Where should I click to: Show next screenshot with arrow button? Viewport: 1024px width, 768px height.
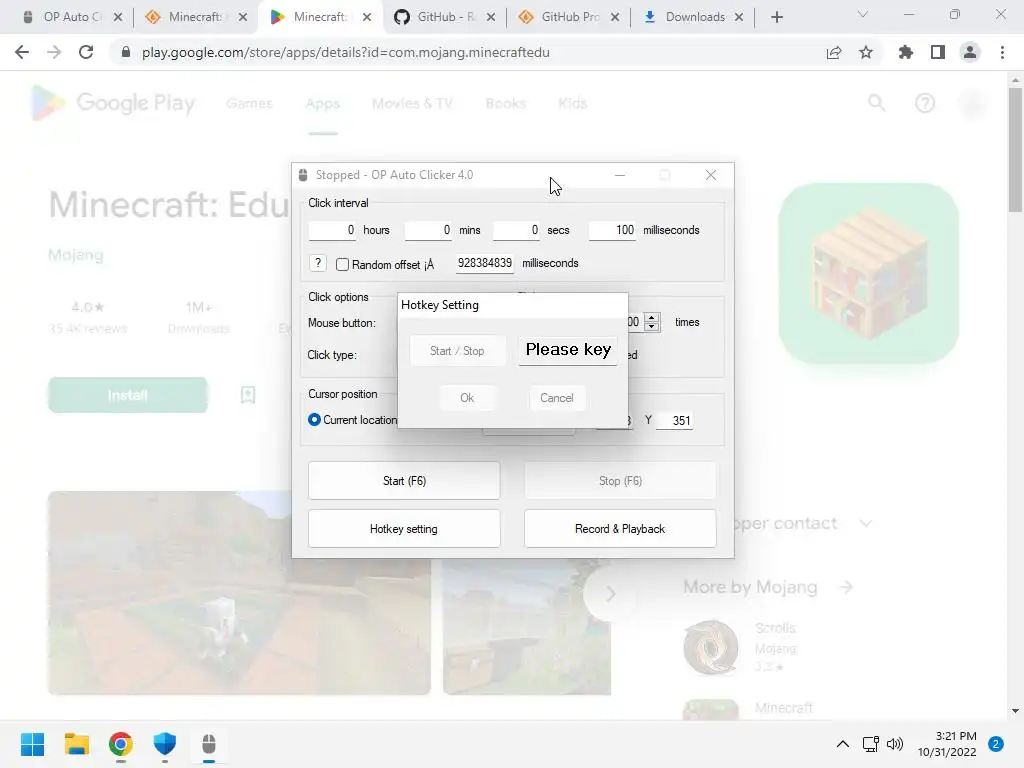(x=610, y=594)
